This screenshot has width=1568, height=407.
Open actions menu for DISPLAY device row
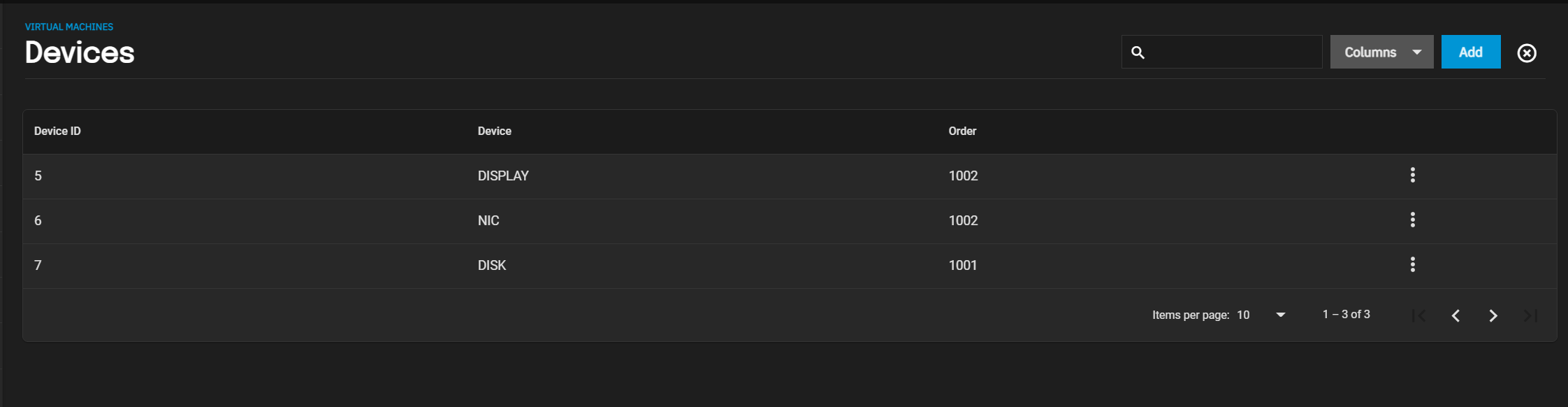click(1412, 175)
